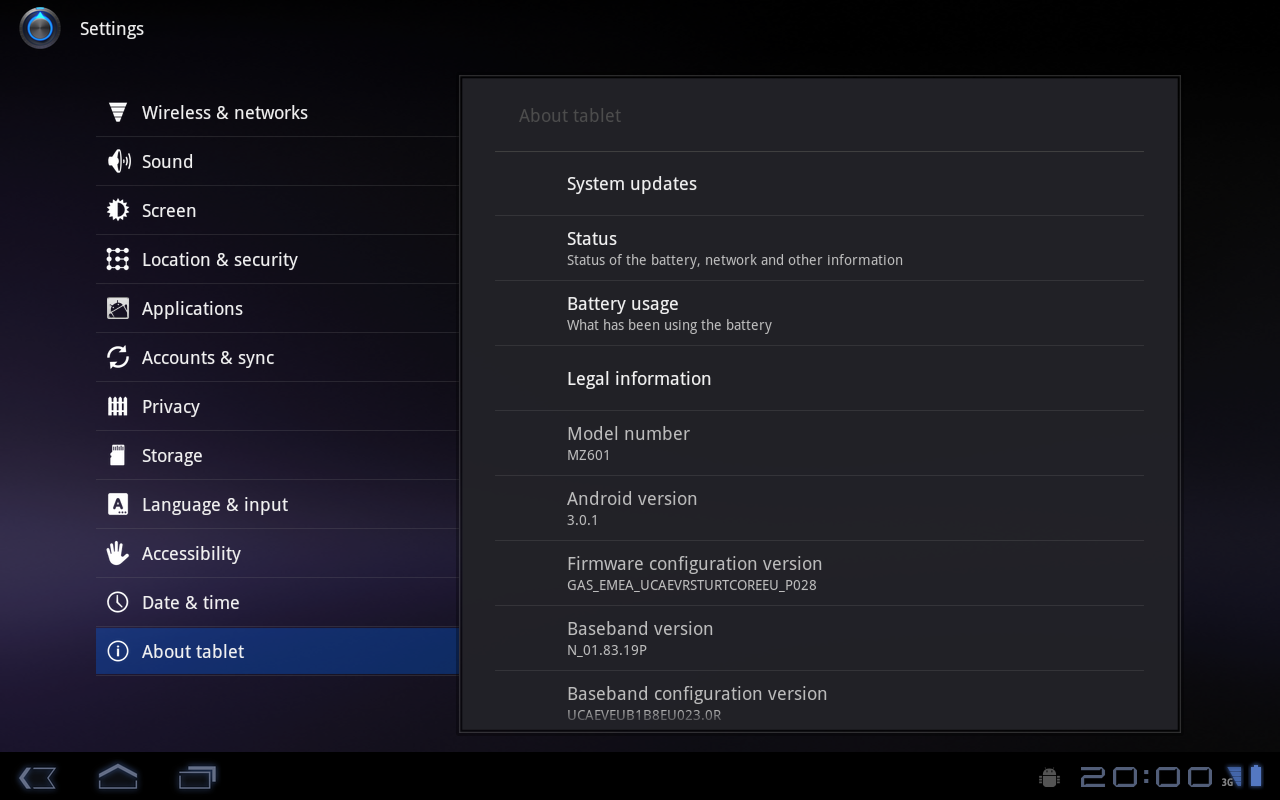Tap the Home navigation button
This screenshot has height=800, width=1280.
click(x=117, y=776)
